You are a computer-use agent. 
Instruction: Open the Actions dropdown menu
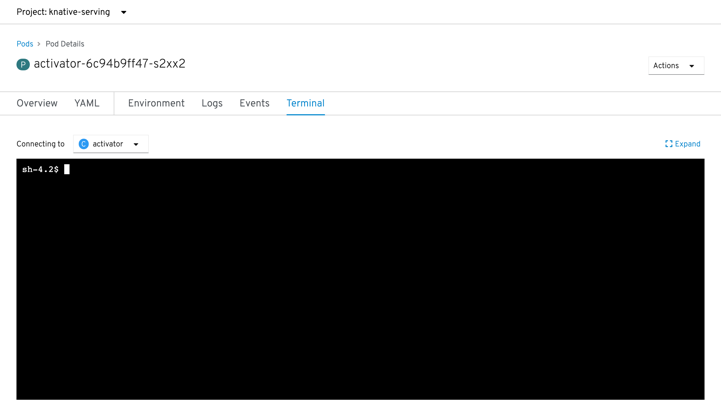[676, 66]
